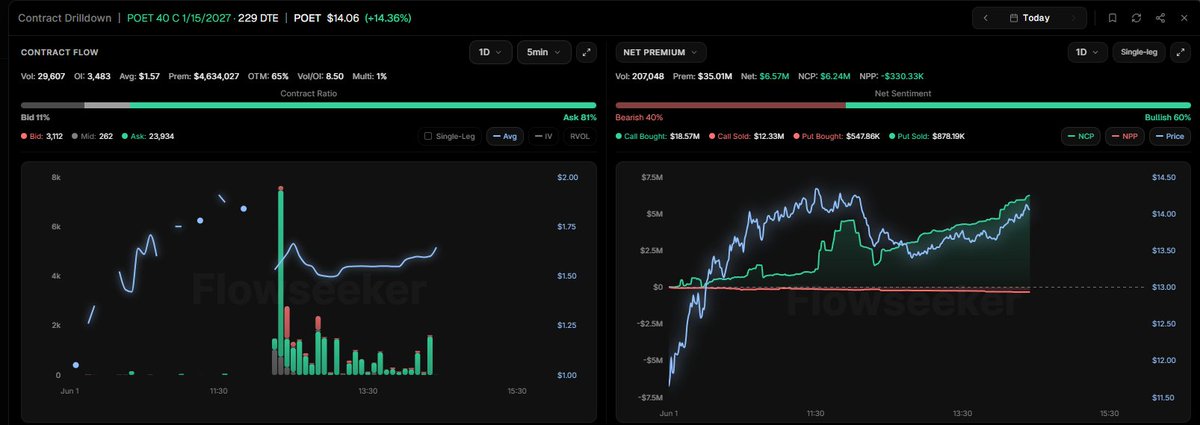
Task: Expand the Net Premium chart to fullscreen
Action: 1182,52
